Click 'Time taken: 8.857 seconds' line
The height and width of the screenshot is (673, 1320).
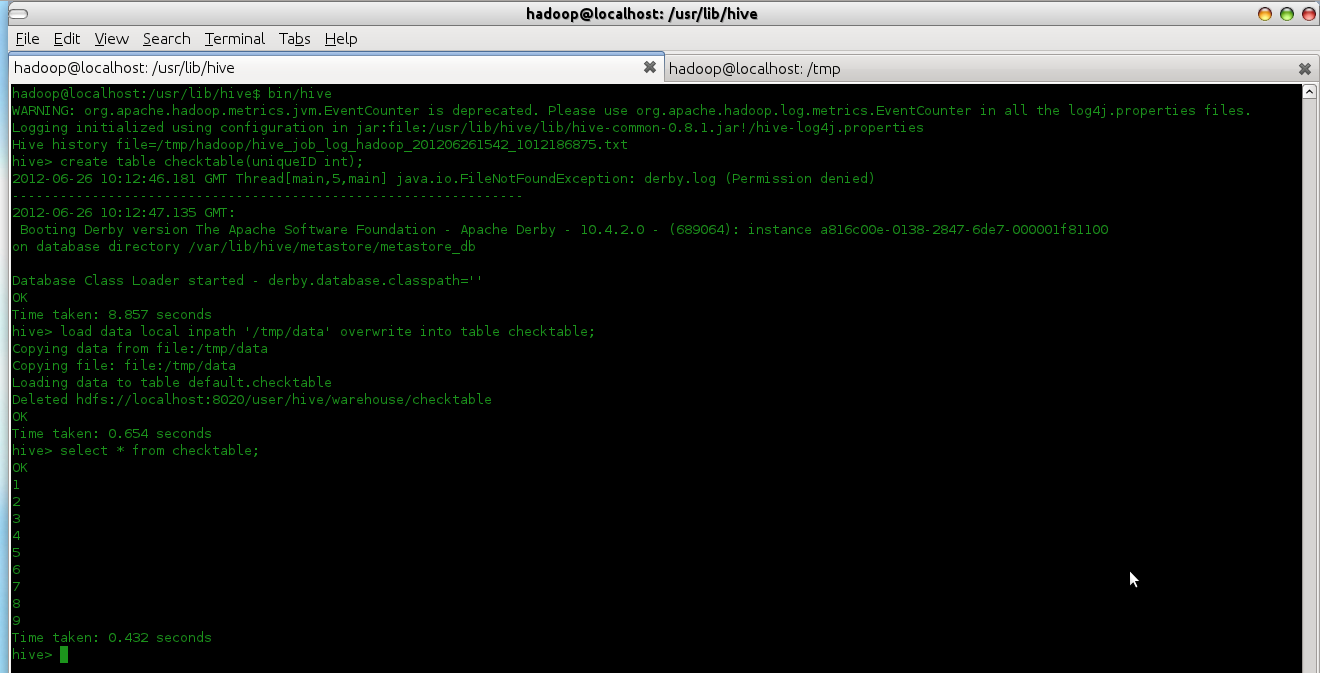click(112, 315)
